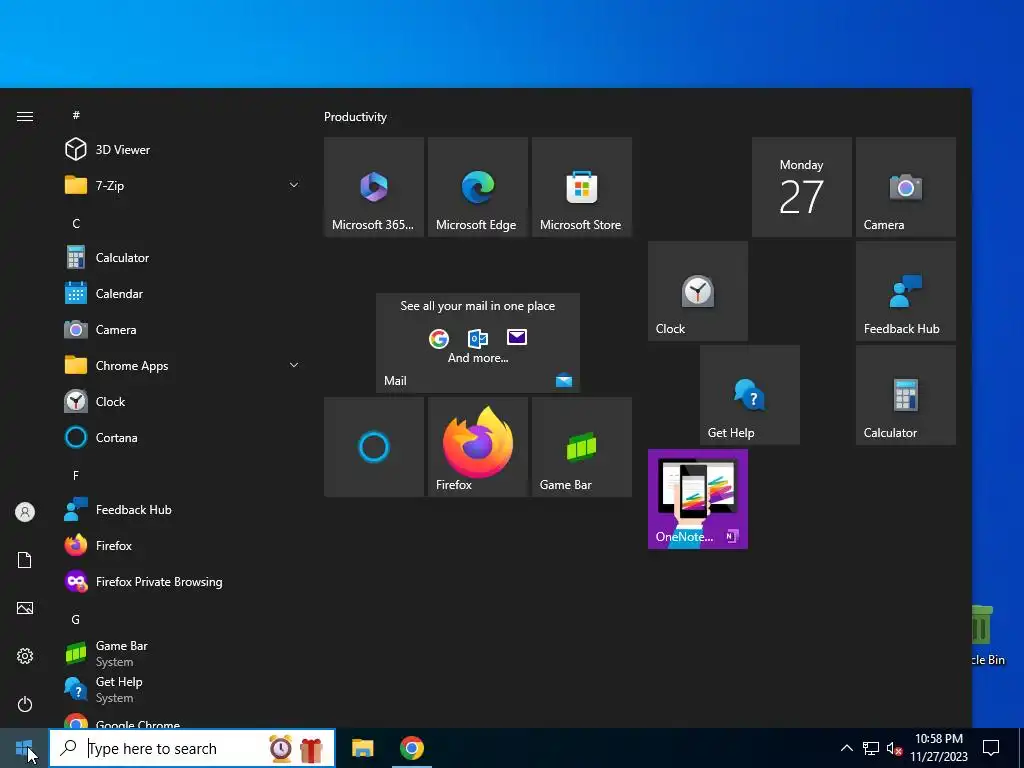1024x768 pixels.
Task: Open Get Help in the app list
Action: 183,690
